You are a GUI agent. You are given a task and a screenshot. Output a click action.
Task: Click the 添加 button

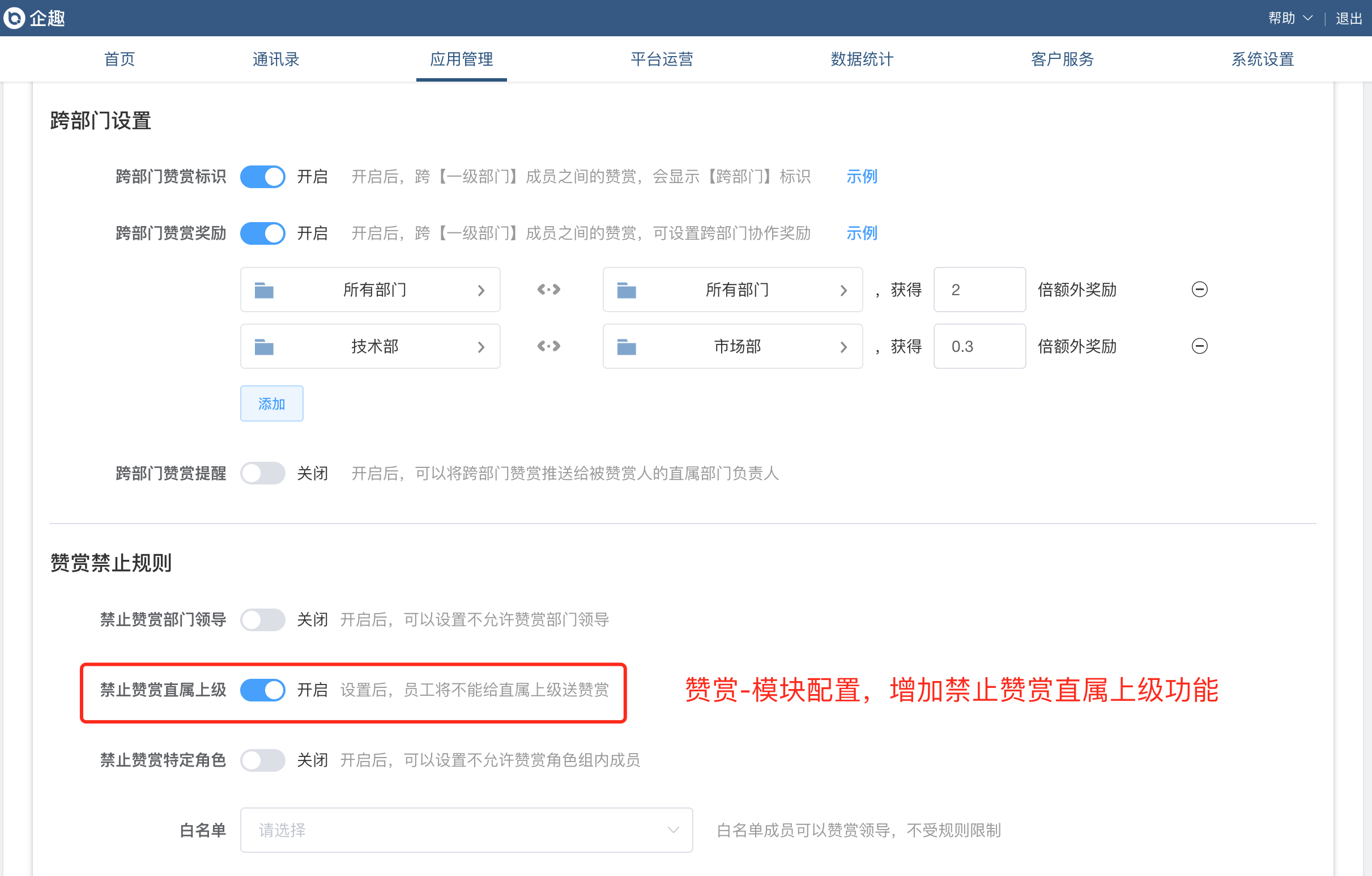(x=271, y=403)
